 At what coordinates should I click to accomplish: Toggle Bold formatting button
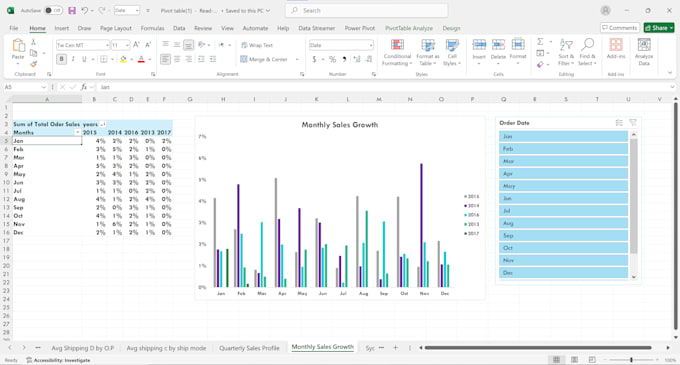coord(62,59)
